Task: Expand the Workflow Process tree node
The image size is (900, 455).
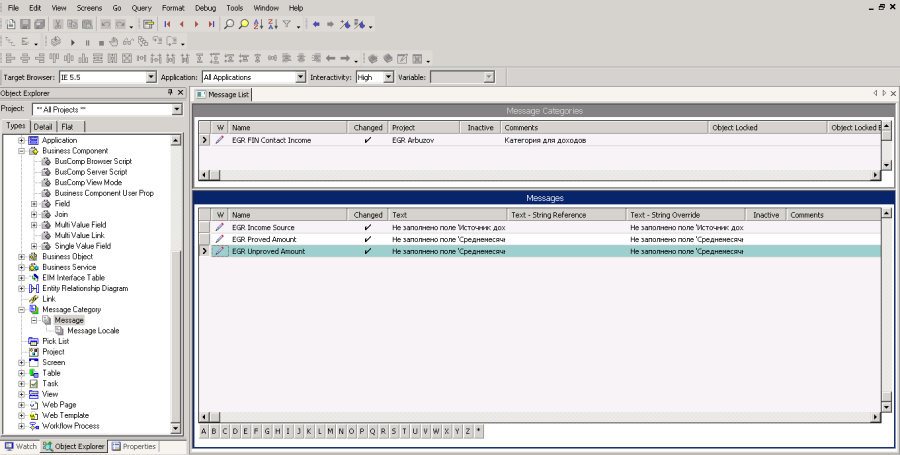Action: pyautogui.click(x=21, y=426)
